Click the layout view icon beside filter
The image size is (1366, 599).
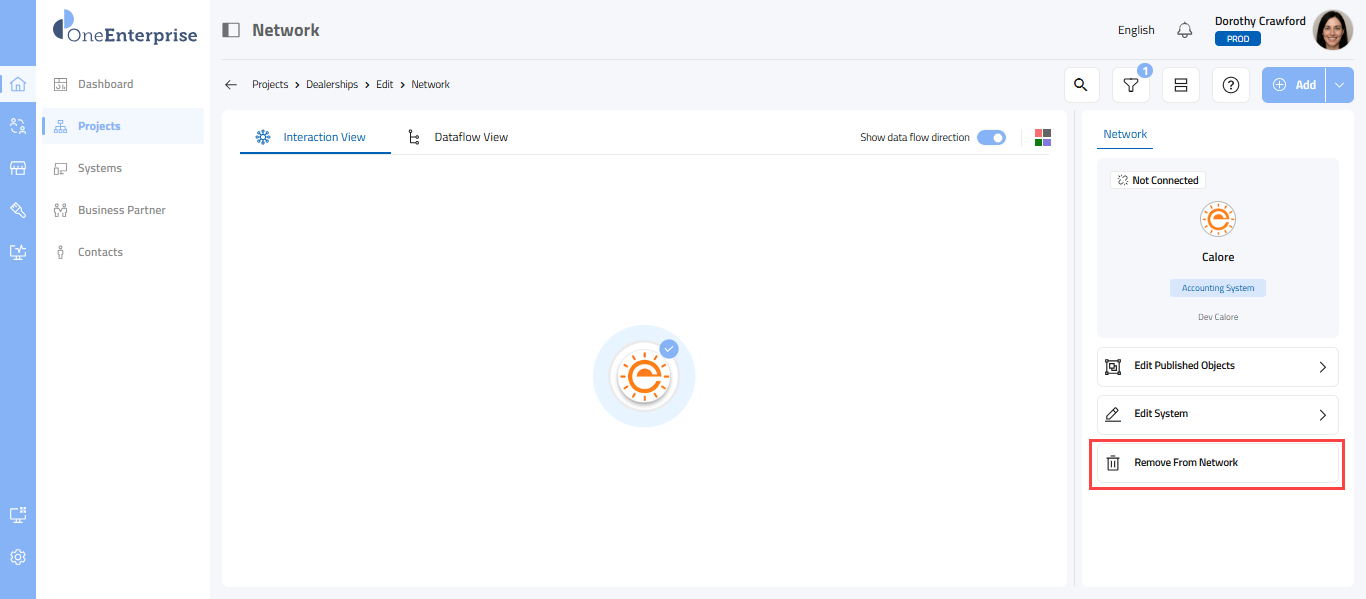tap(1181, 85)
